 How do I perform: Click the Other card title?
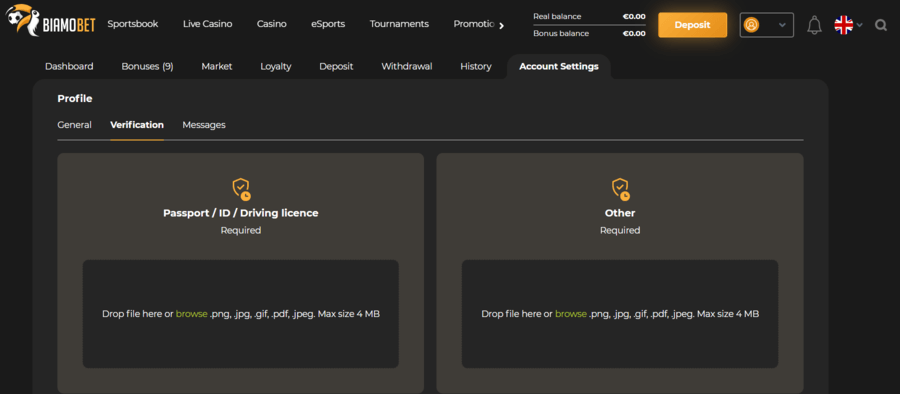pos(620,213)
